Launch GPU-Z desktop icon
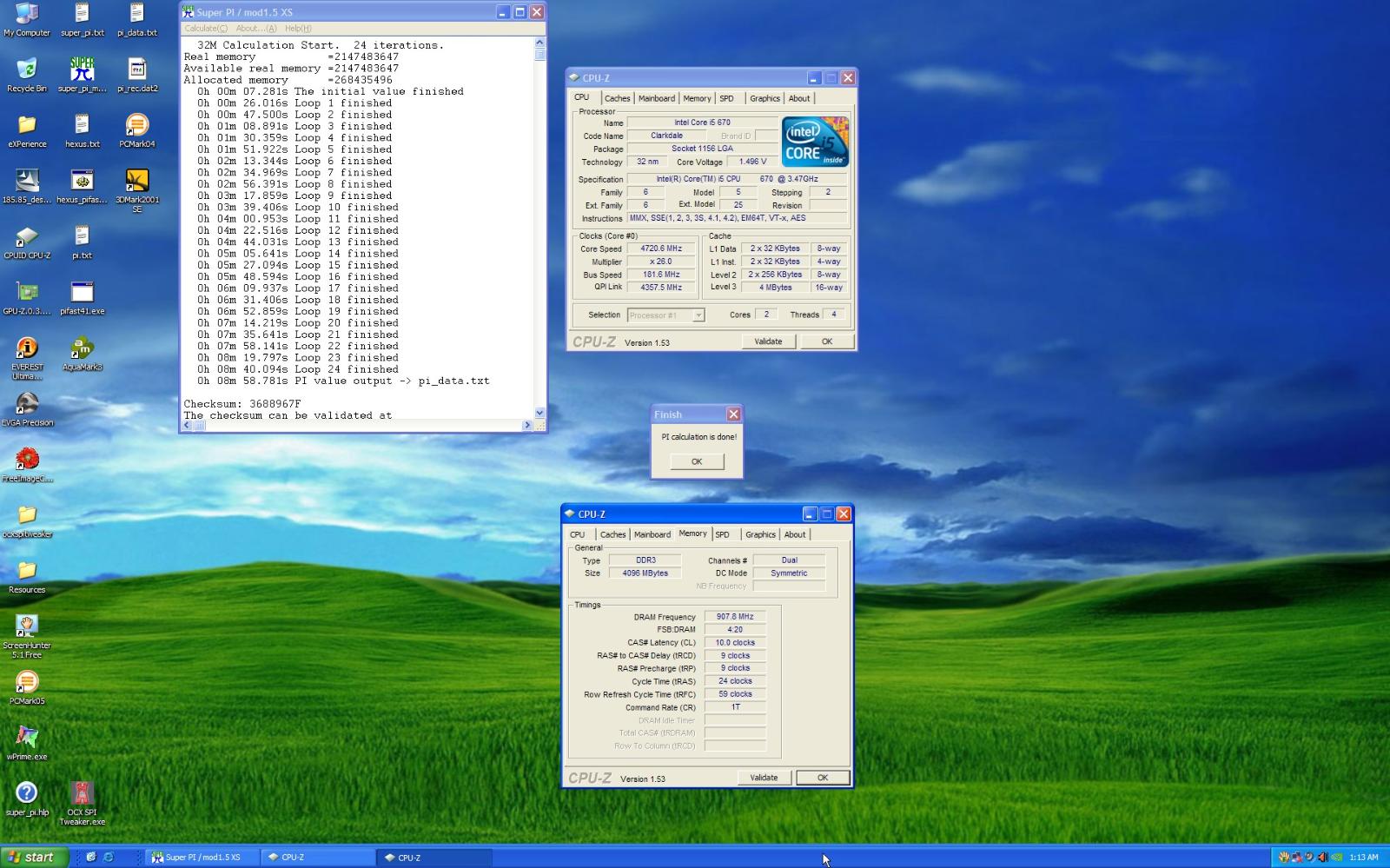Screen dimensions: 1390x868 tap(27, 298)
